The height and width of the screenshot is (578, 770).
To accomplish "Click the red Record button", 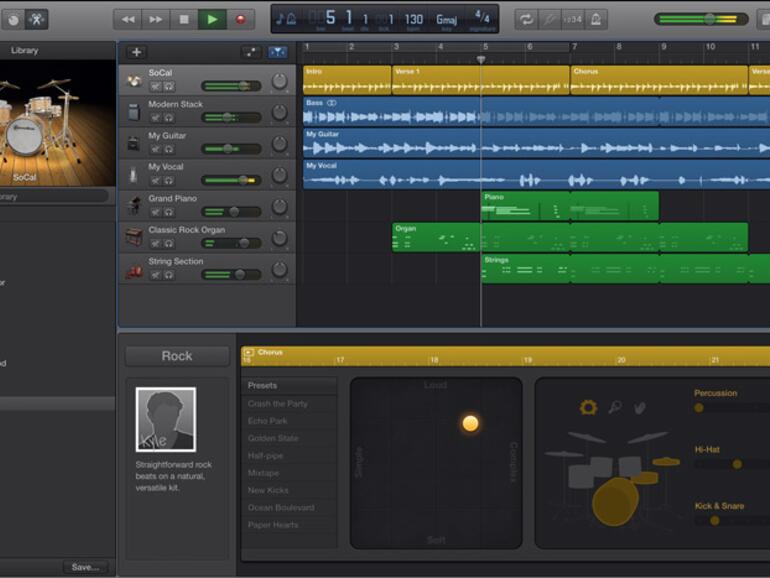I will tap(240, 19).
